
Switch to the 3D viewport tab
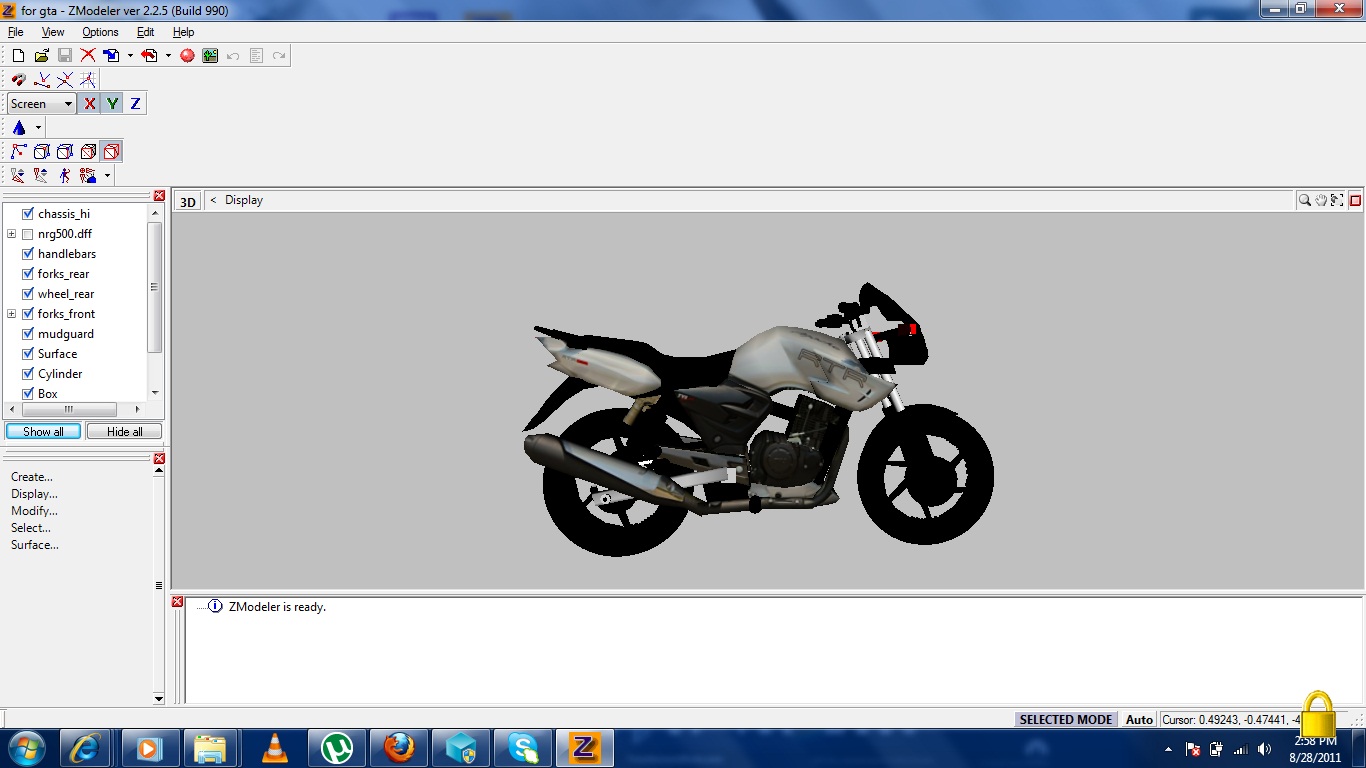point(187,201)
